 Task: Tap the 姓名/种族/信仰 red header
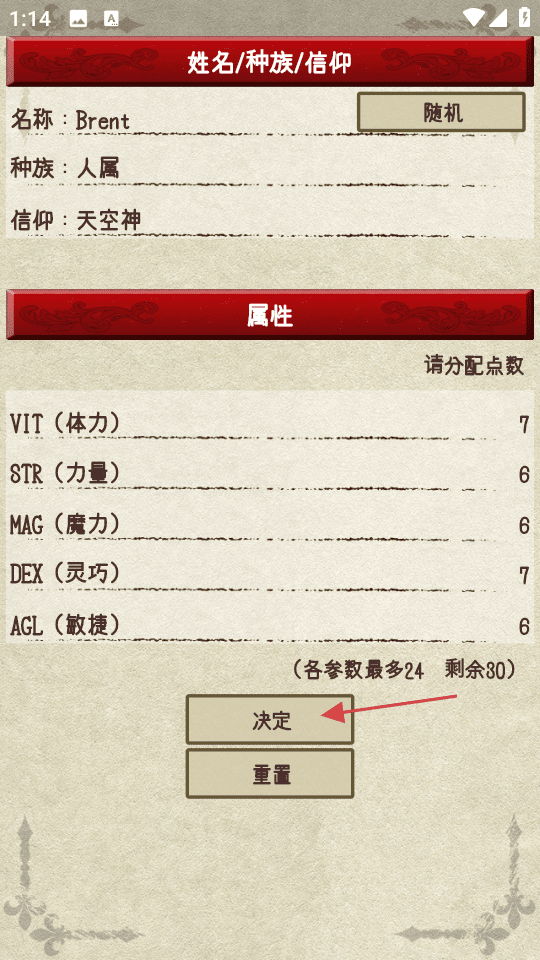pyautogui.click(x=270, y=62)
